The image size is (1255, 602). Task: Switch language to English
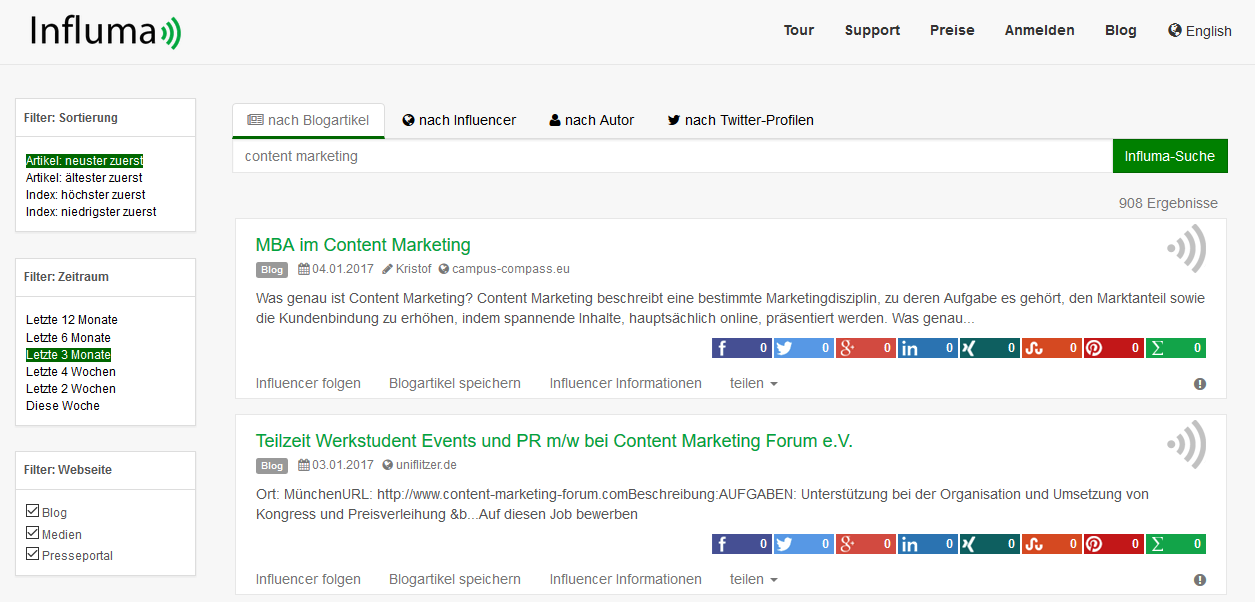1200,31
